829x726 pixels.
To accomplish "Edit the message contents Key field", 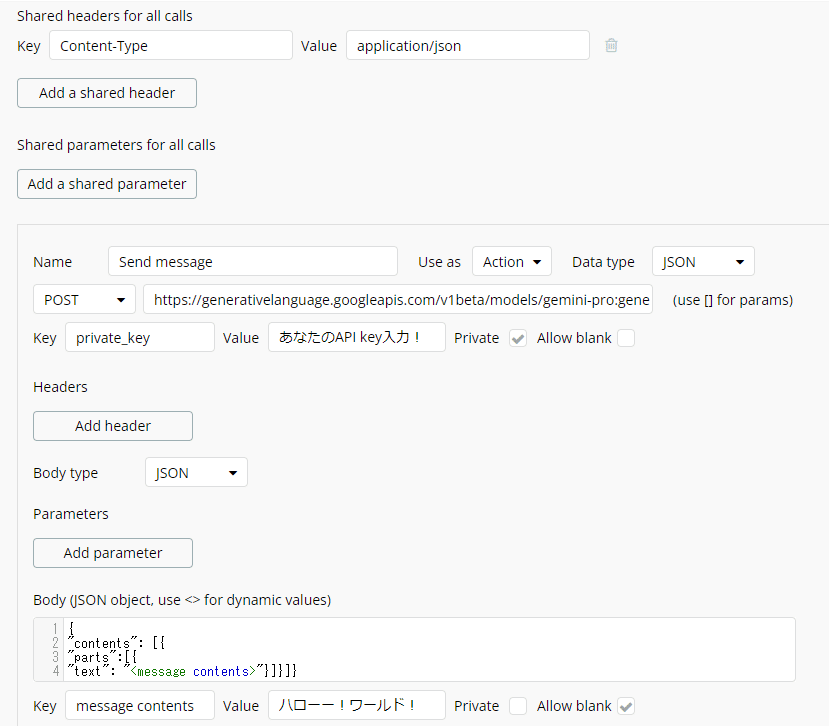I will click(140, 705).
